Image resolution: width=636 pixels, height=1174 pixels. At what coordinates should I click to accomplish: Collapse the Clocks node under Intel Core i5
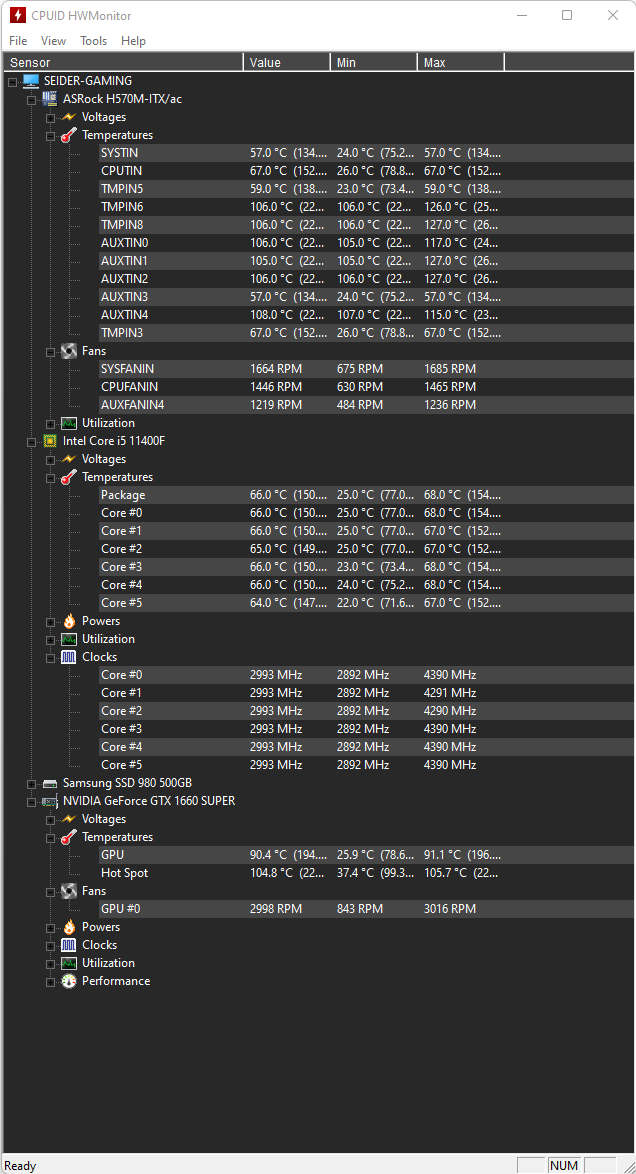click(50, 657)
